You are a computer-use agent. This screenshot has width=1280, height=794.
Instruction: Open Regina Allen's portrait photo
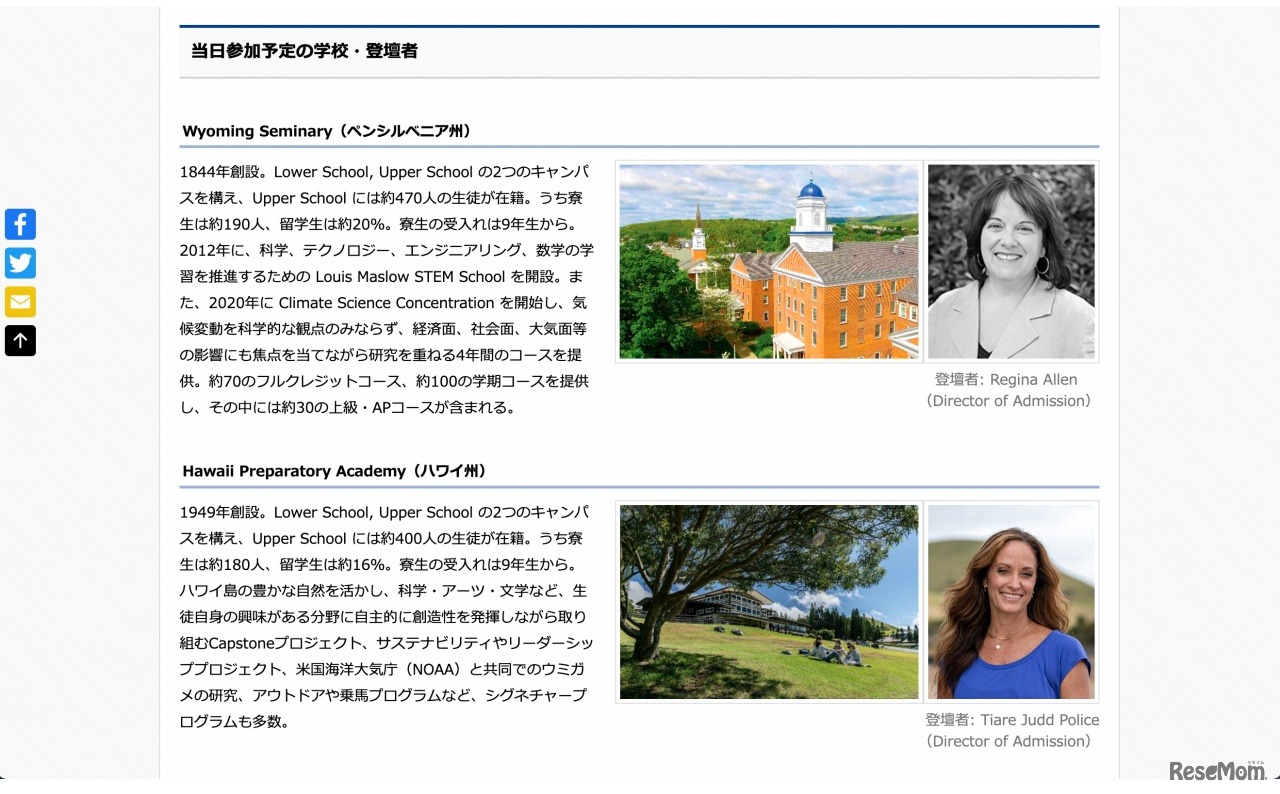(1011, 262)
